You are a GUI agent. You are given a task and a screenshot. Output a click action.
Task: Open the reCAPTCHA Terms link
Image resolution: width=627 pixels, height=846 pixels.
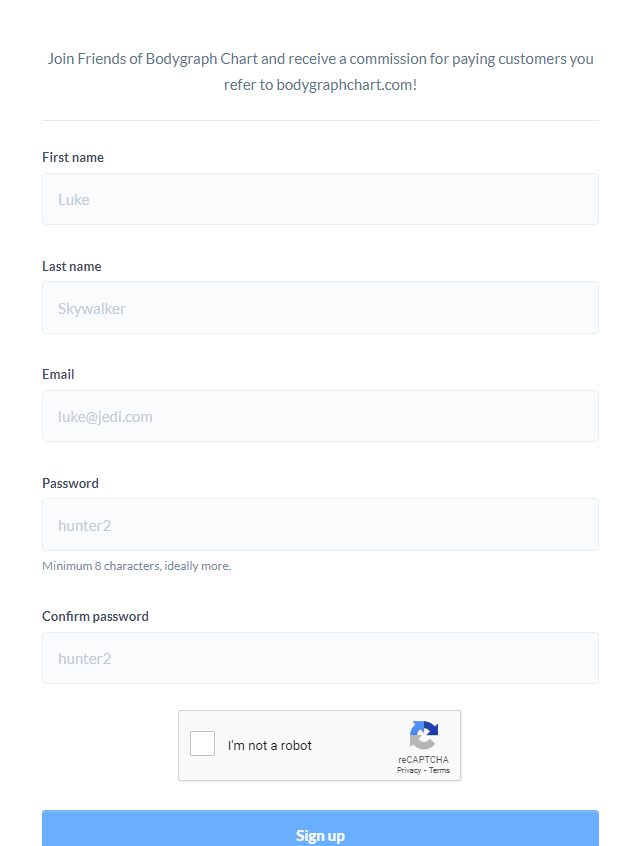[439, 770]
